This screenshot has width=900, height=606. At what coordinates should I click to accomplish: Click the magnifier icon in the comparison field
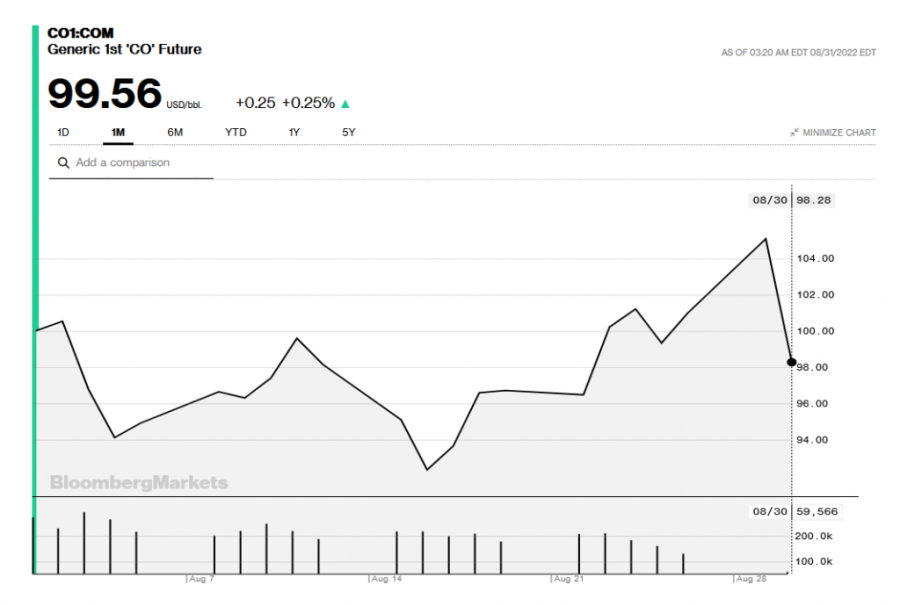pyautogui.click(x=64, y=163)
